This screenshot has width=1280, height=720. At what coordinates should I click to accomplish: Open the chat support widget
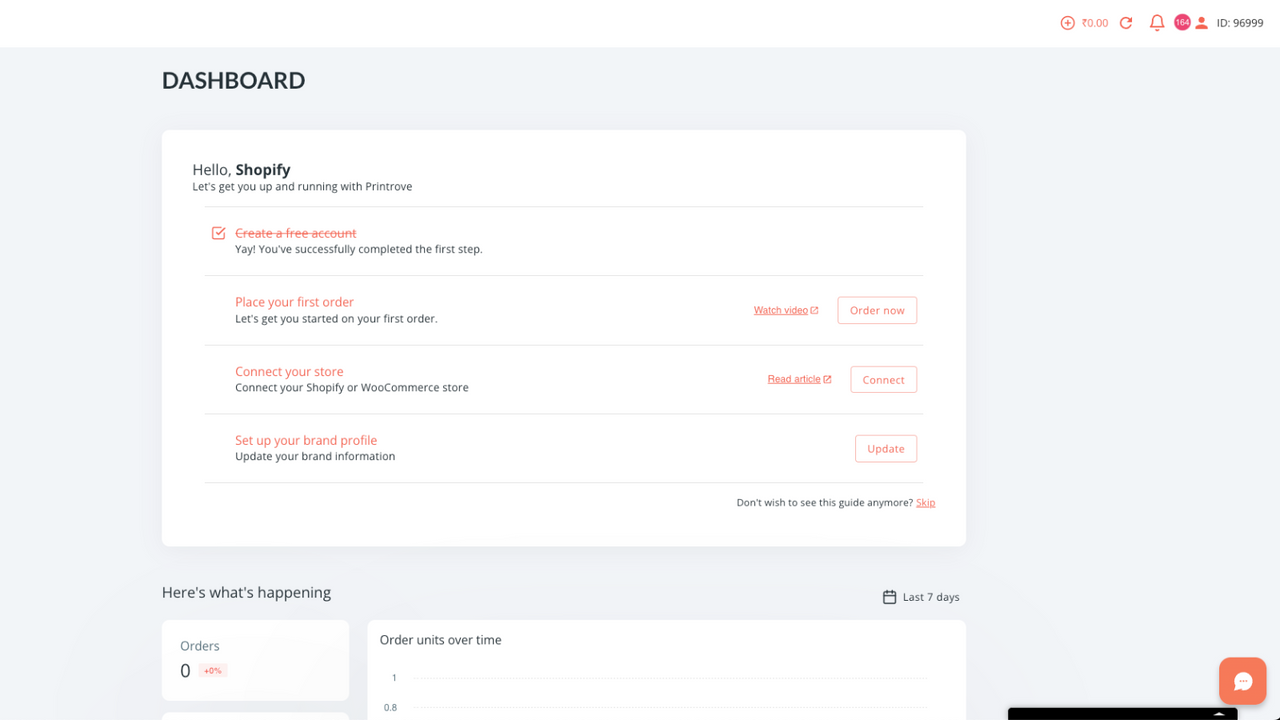[x=1243, y=681]
